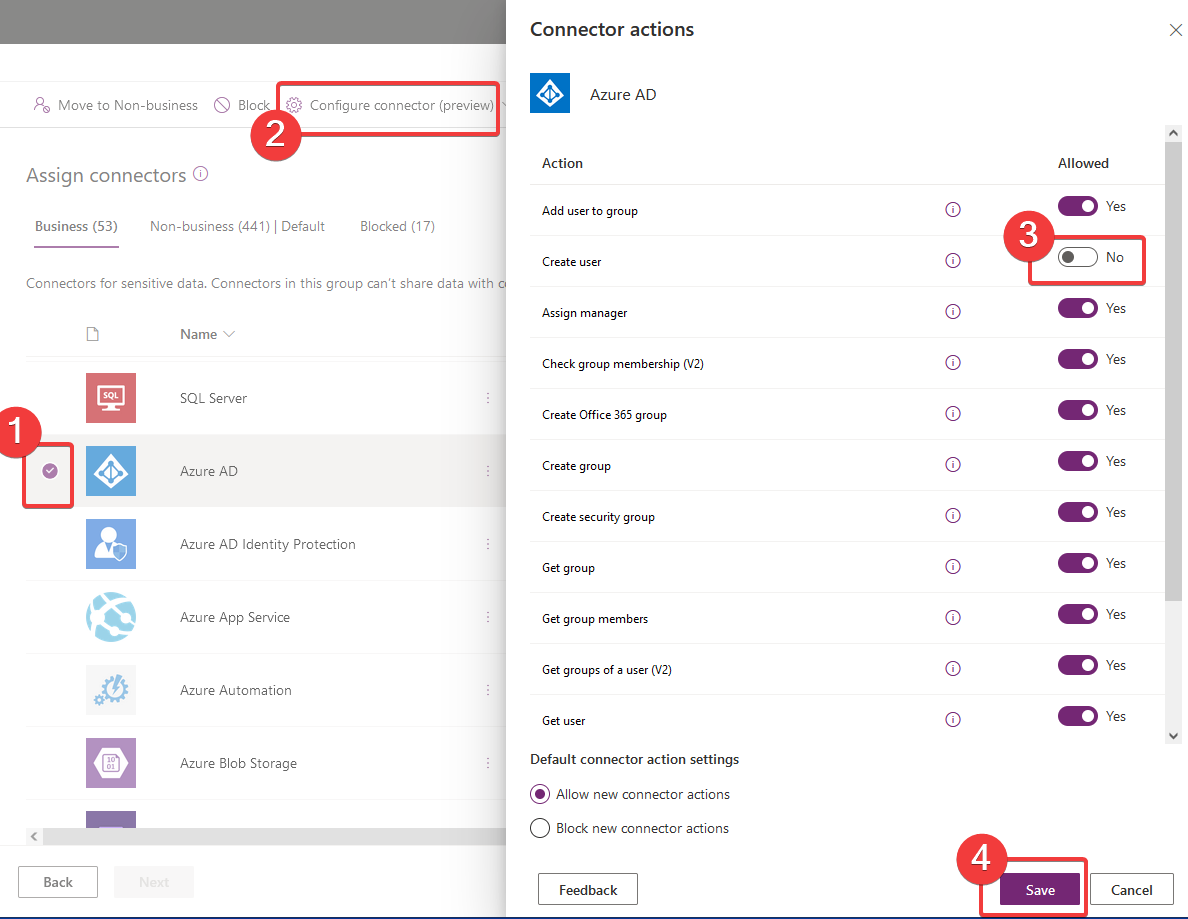Click the Azure AD connector icon
Image resolution: width=1188 pixels, height=919 pixels.
[110, 470]
